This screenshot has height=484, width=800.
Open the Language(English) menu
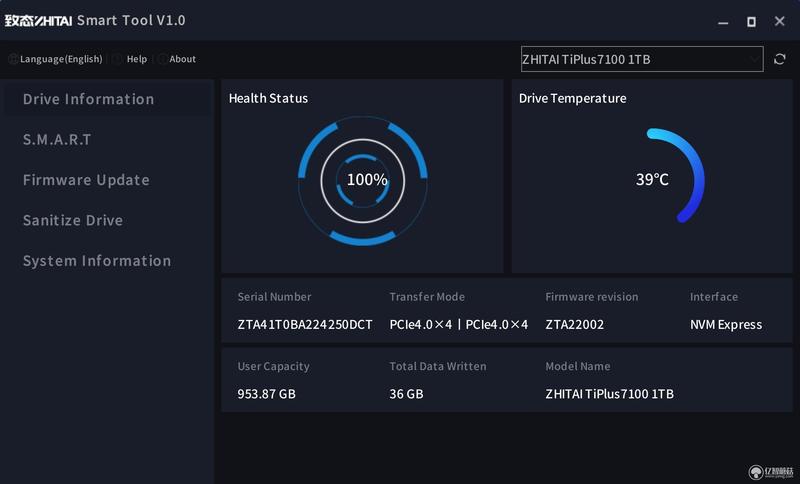point(61,59)
